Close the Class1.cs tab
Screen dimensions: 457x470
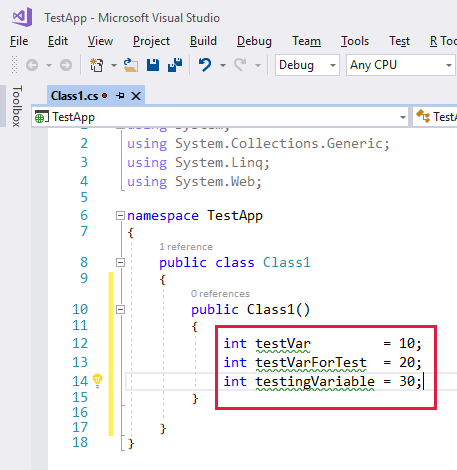136,96
